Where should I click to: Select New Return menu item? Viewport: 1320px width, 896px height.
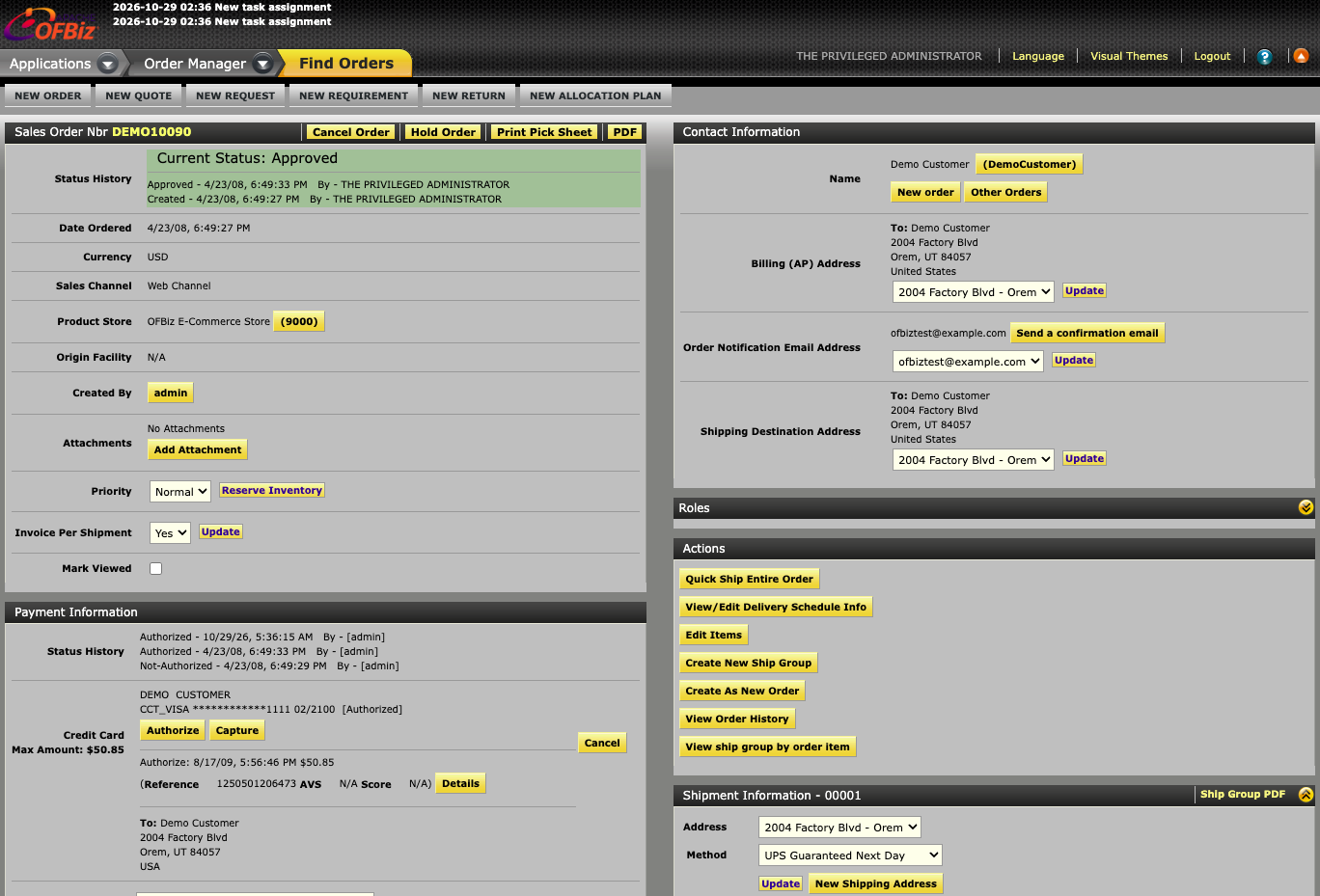tap(469, 95)
